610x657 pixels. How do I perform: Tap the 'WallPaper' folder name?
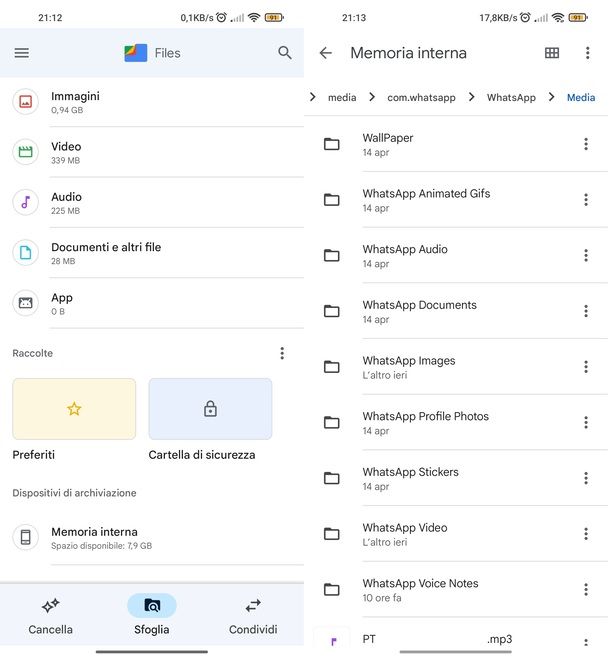388,138
